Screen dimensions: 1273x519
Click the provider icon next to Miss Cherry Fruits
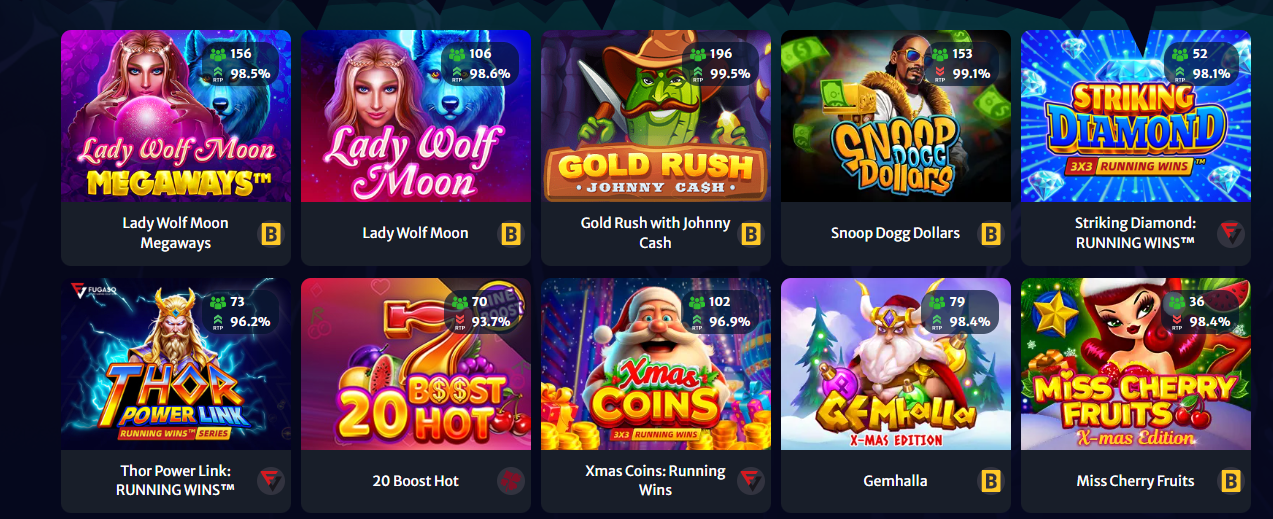(x=1231, y=481)
